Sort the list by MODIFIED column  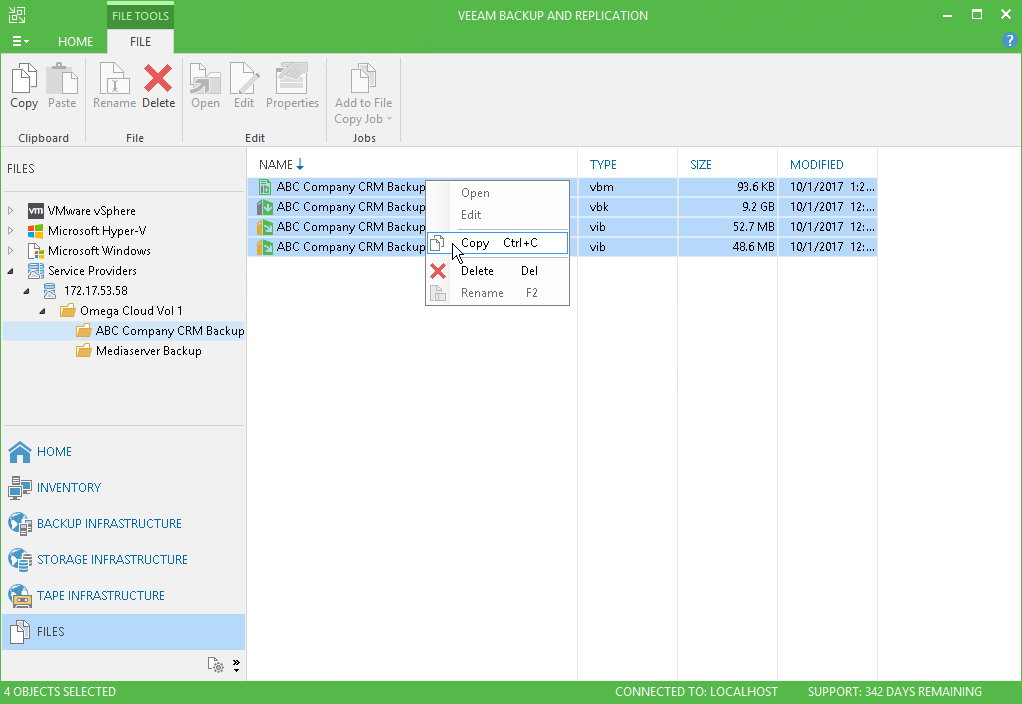click(816, 165)
